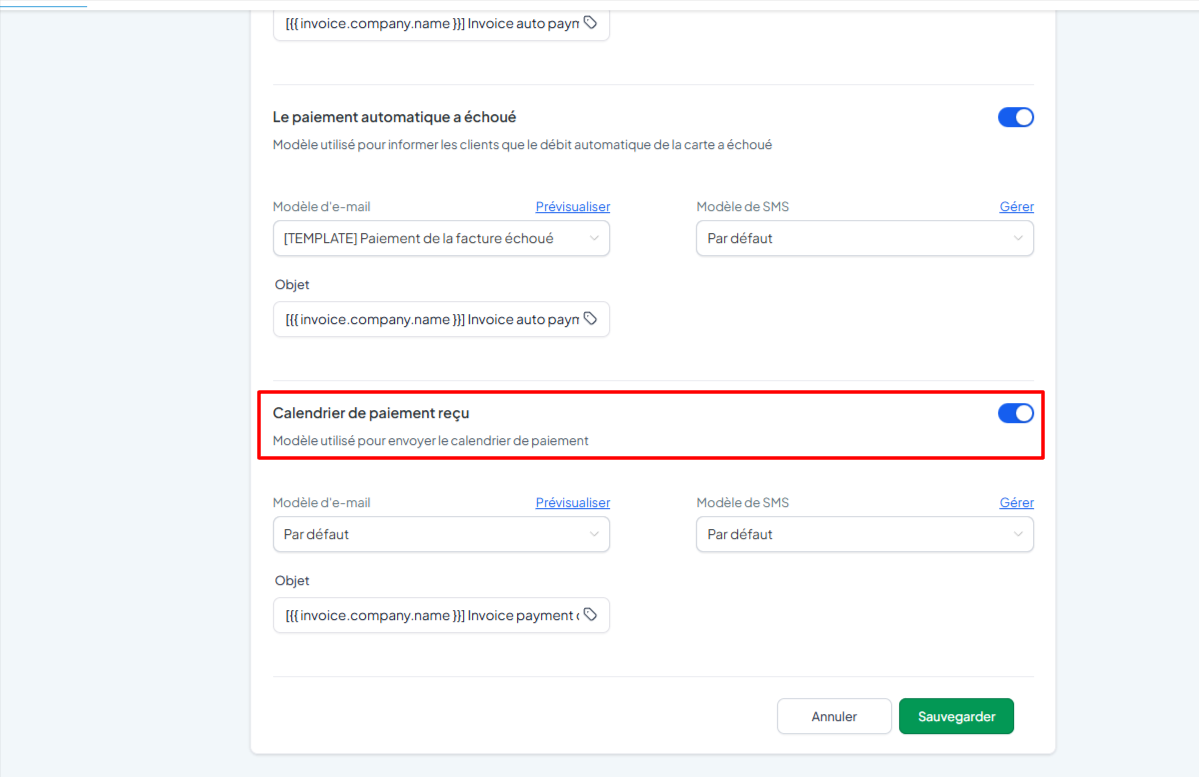Toggle 'Calendrier de paiement reçu' switch
The width and height of the screenshot is (1199, 777).
tap(1015, 413)
